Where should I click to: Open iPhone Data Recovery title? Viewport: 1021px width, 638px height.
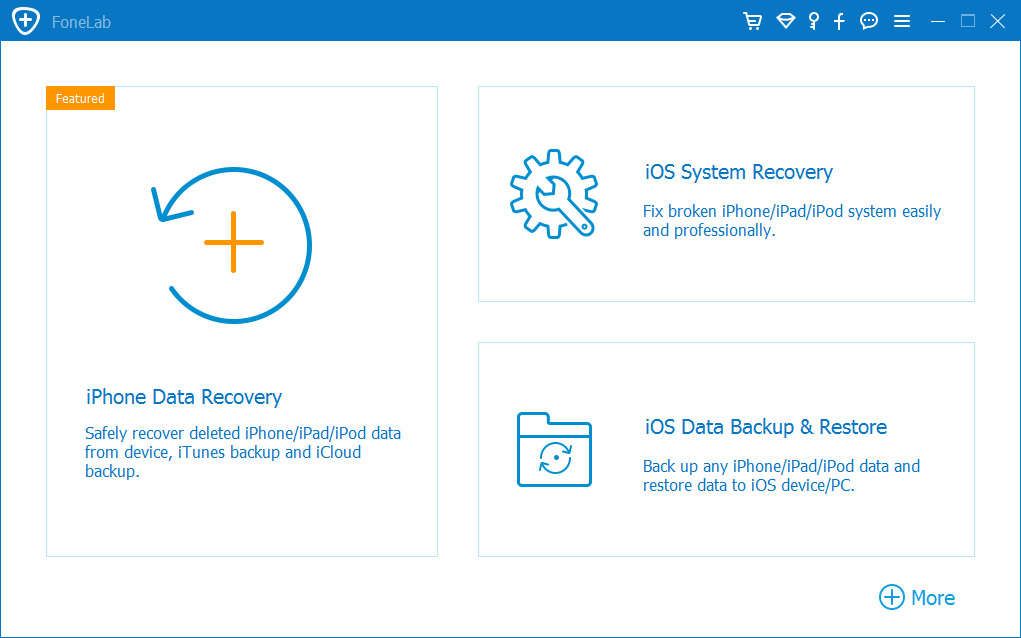pos(184,397)
